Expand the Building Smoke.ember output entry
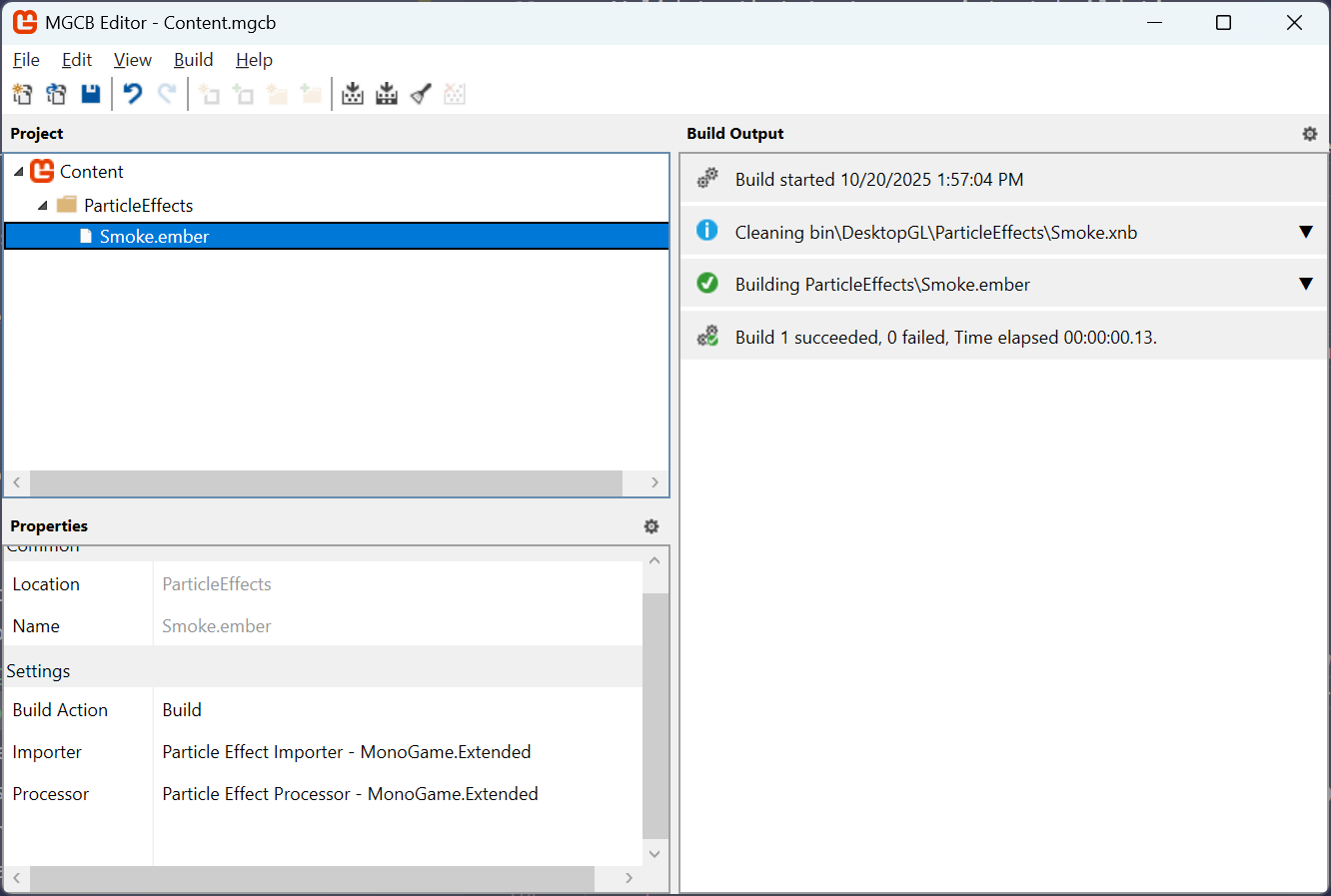This screenshot has width=1331, height=896. pos(1305,284)
